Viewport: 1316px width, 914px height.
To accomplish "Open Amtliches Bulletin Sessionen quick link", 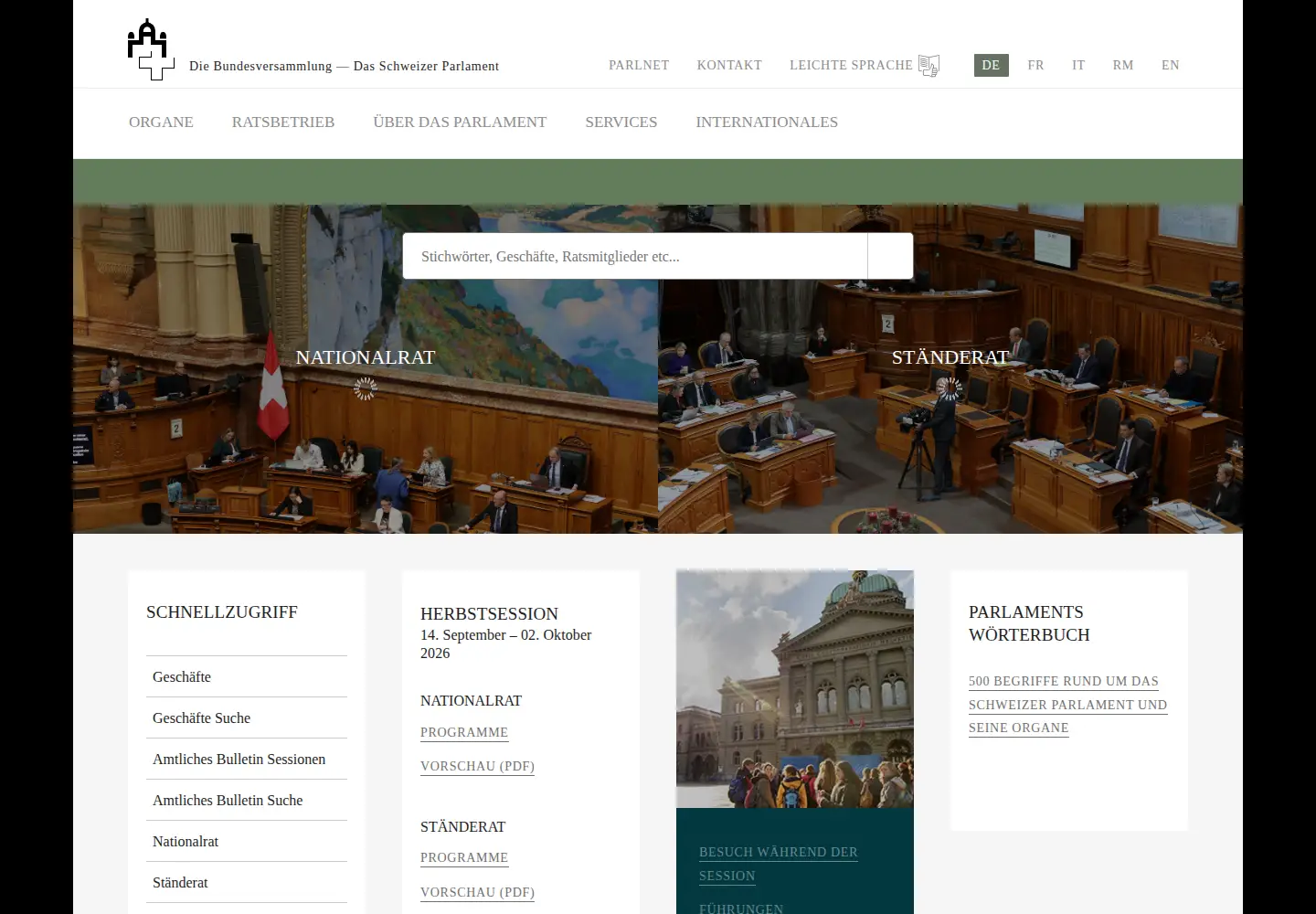I will point(247,760).
